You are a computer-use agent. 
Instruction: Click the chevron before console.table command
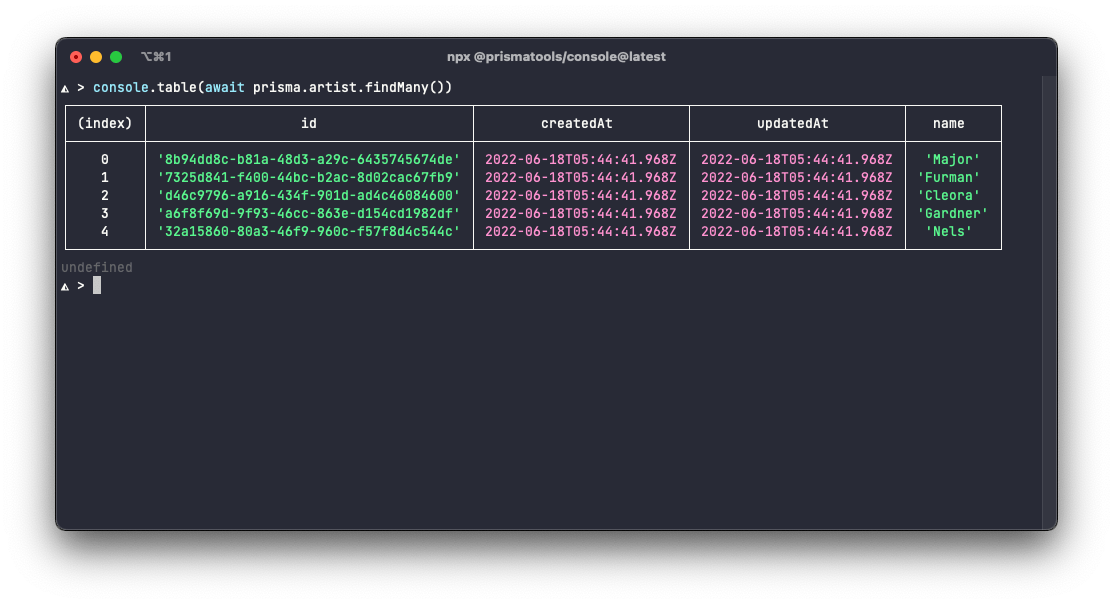pos(82,87)
